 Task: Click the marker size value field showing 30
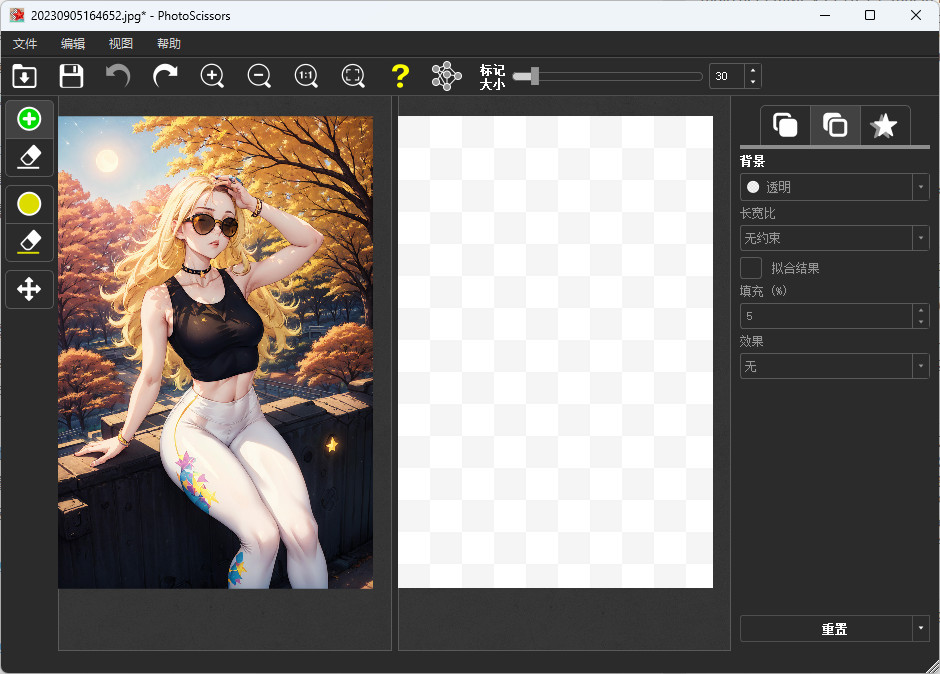(x=727, y=76)
